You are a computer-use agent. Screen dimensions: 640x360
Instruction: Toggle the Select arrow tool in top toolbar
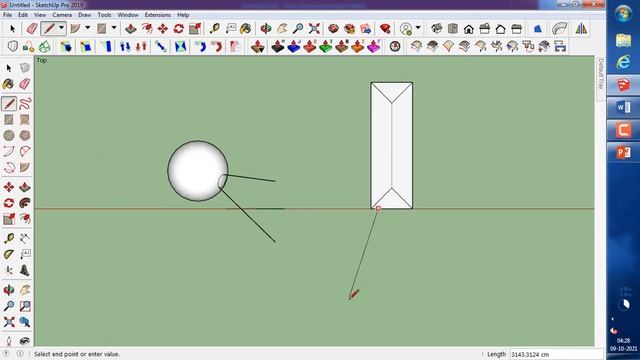[x=12, y=29]
